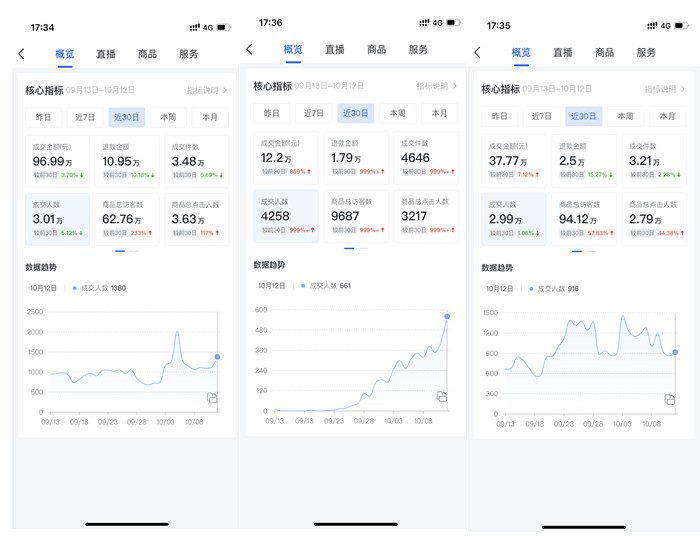Switch to 商品 tab on the 17:34 screen

pyautogui.click(x=147, y=54)
